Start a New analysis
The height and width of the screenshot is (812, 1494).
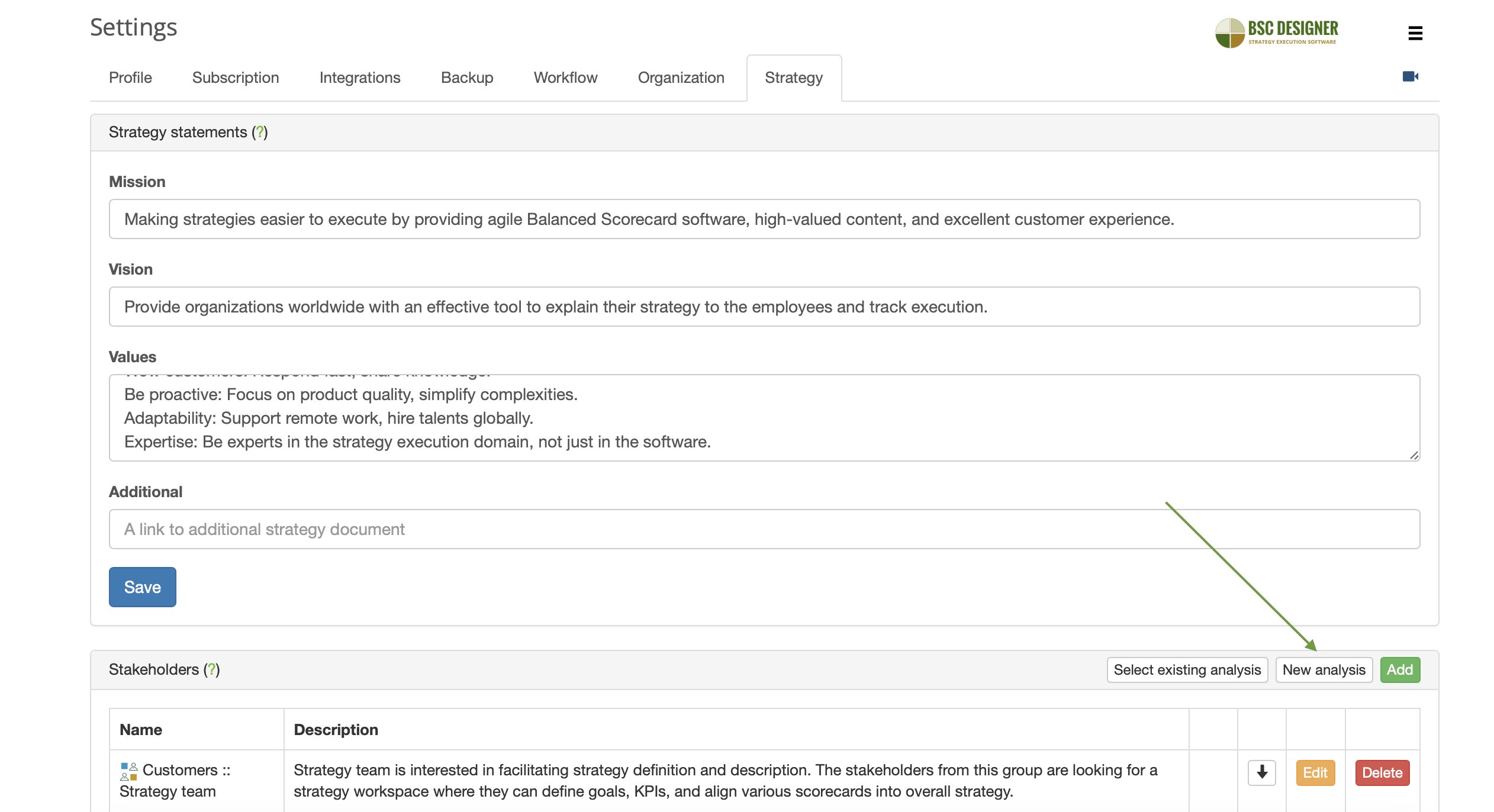tap(1324, 669)
